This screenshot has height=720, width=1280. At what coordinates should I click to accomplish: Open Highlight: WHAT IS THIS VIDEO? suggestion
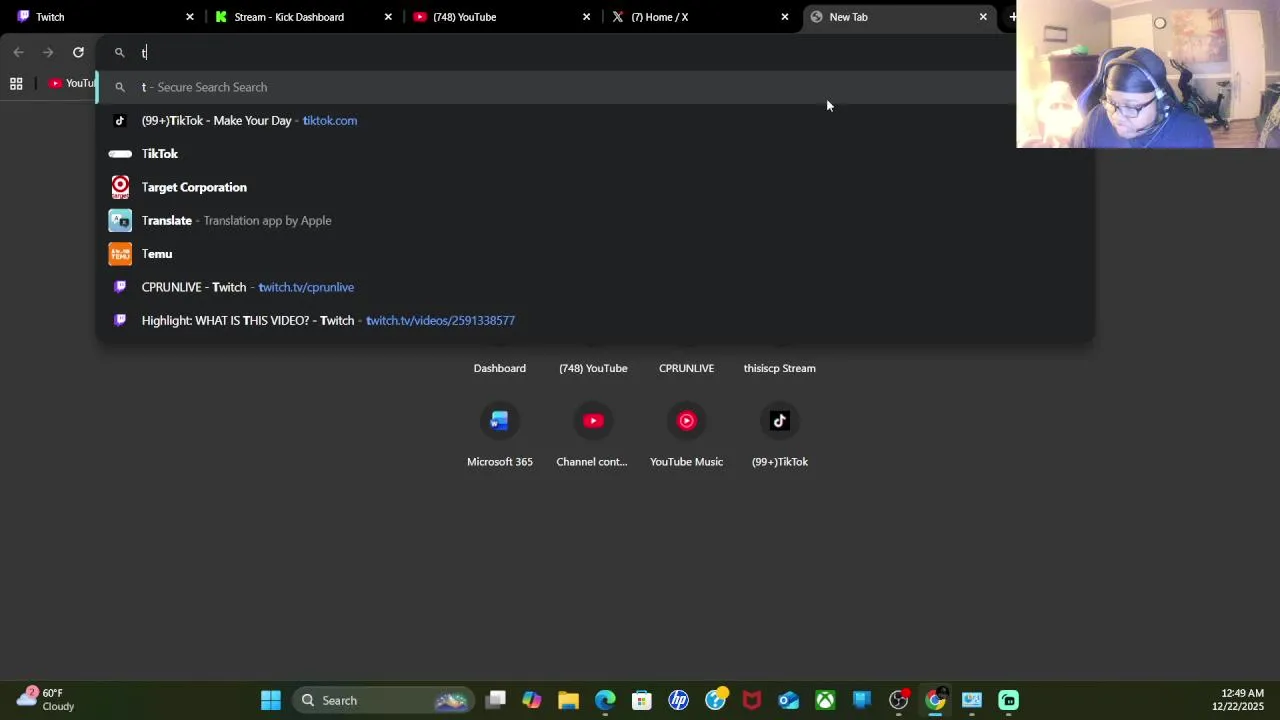tap(594, 320)
